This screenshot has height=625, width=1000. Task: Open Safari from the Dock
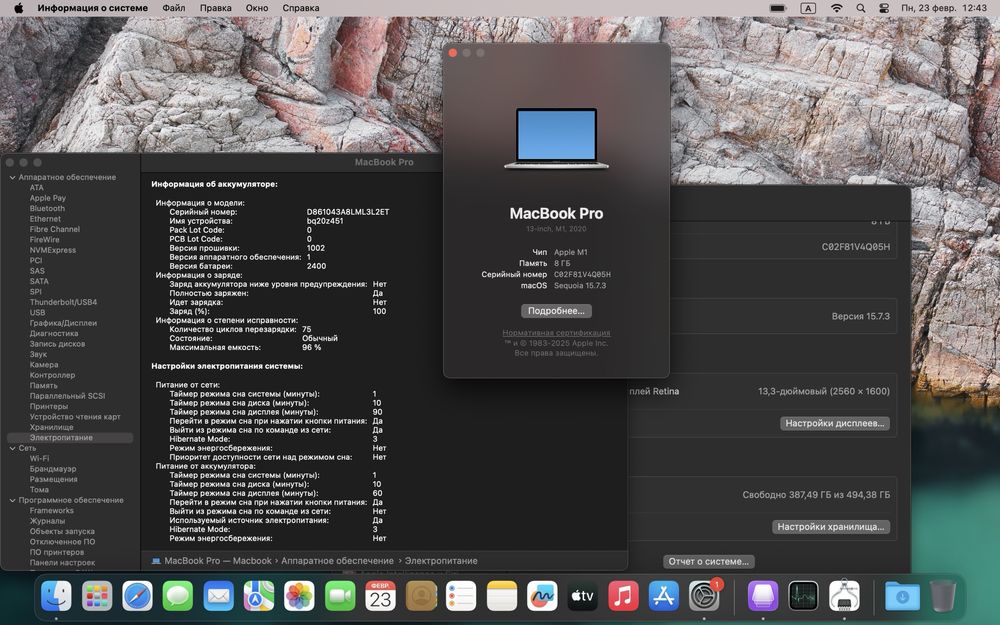coord(138,596)
